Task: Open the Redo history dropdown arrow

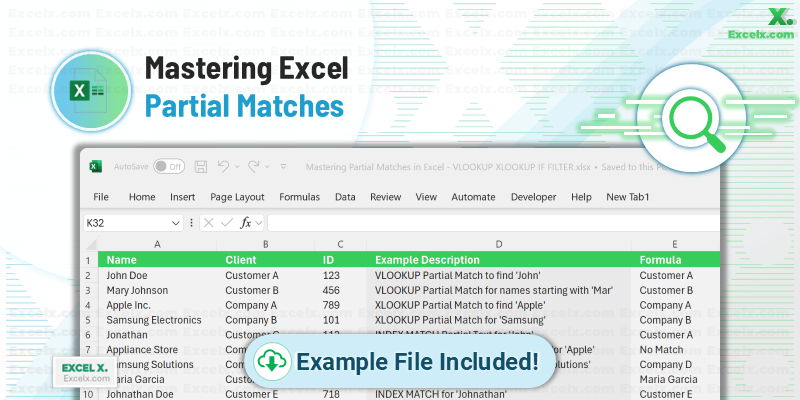Action: coord(267,167)
